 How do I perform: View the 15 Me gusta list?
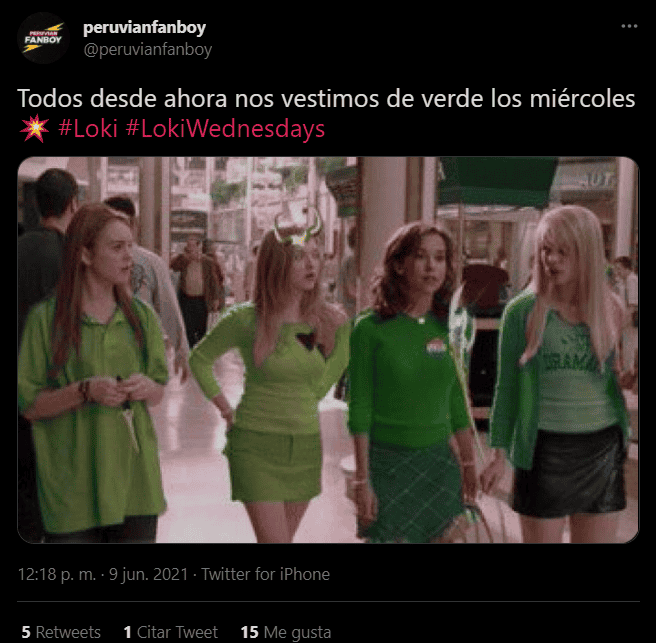pyautogui.click(x=286, y=632)
